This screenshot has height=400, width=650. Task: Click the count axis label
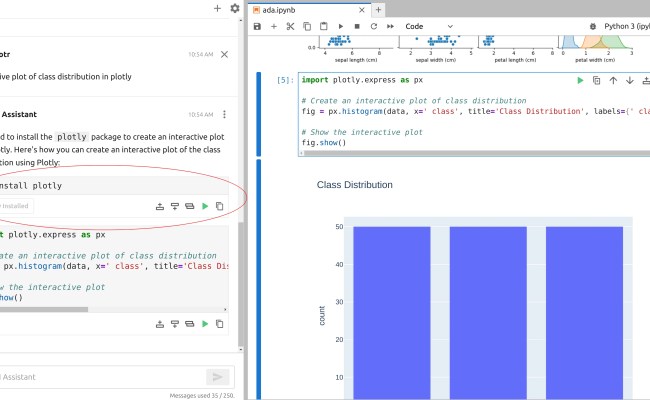pyautogui.click(x=322, y=315)
